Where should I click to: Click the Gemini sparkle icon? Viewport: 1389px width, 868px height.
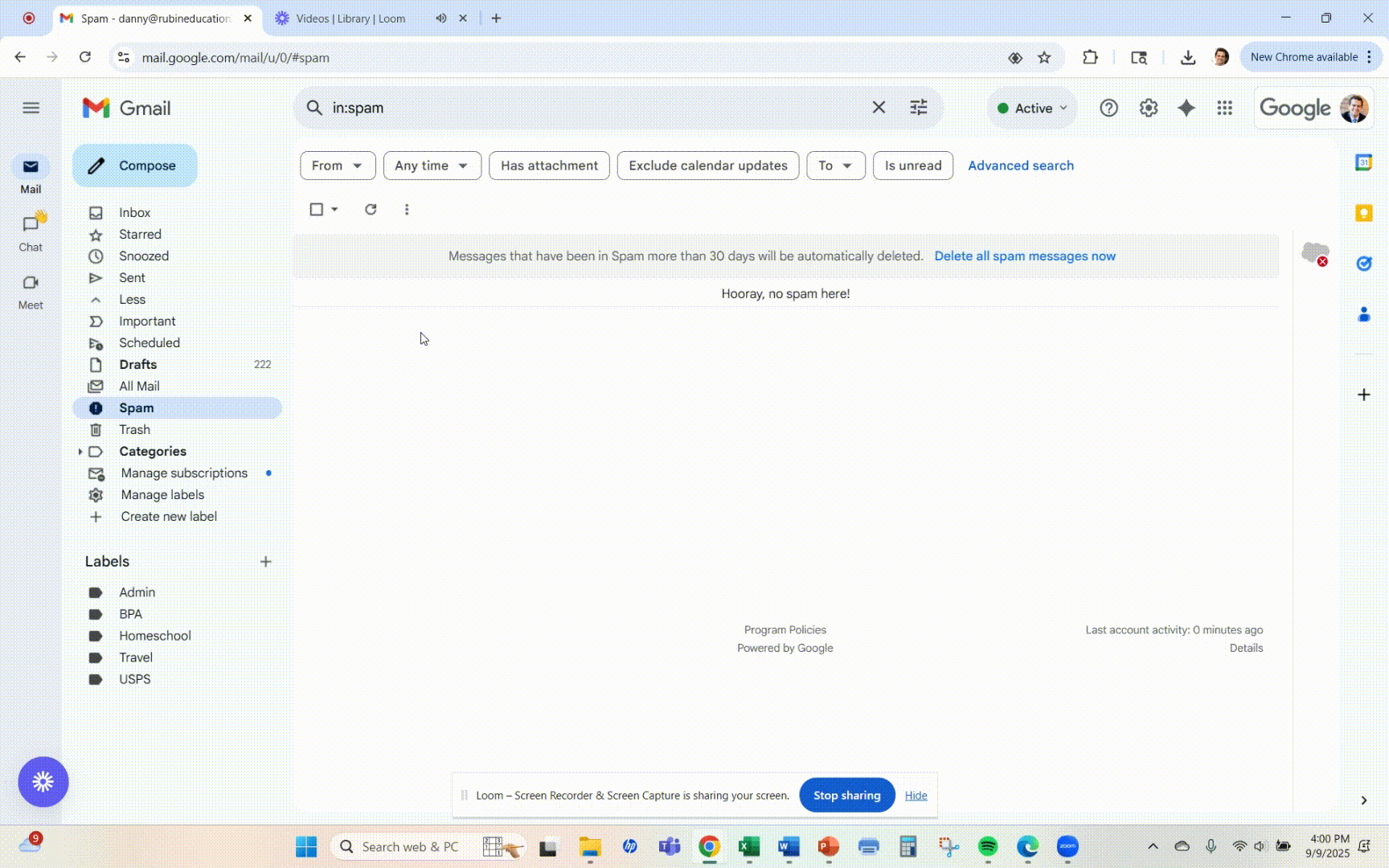pyautogui.click(x=1186, y=108)
